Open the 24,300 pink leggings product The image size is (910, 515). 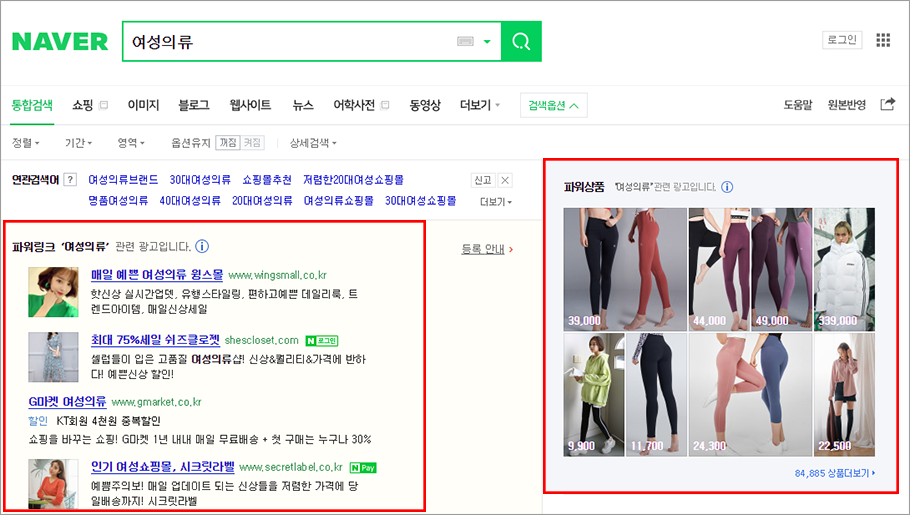pyautogui.click(x=750, y=394)
